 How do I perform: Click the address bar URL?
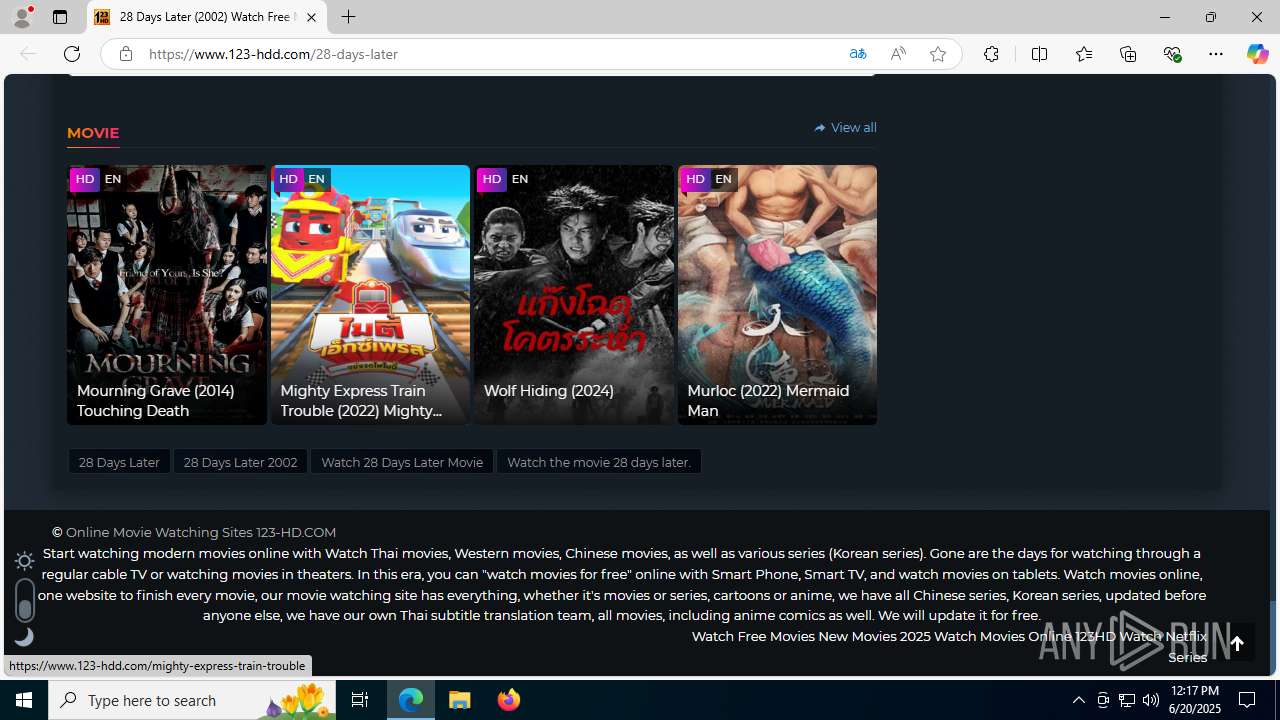[273, 54]
